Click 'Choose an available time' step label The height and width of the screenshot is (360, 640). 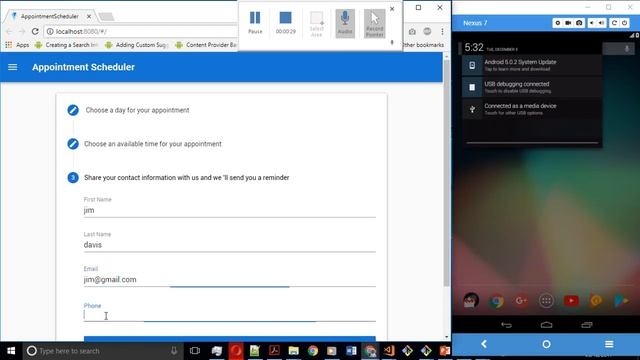(x=153, y=144)
